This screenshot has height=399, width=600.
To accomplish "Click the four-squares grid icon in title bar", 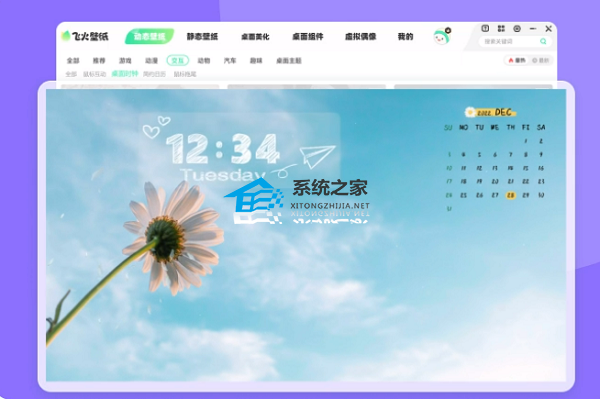I will point(501,28).
